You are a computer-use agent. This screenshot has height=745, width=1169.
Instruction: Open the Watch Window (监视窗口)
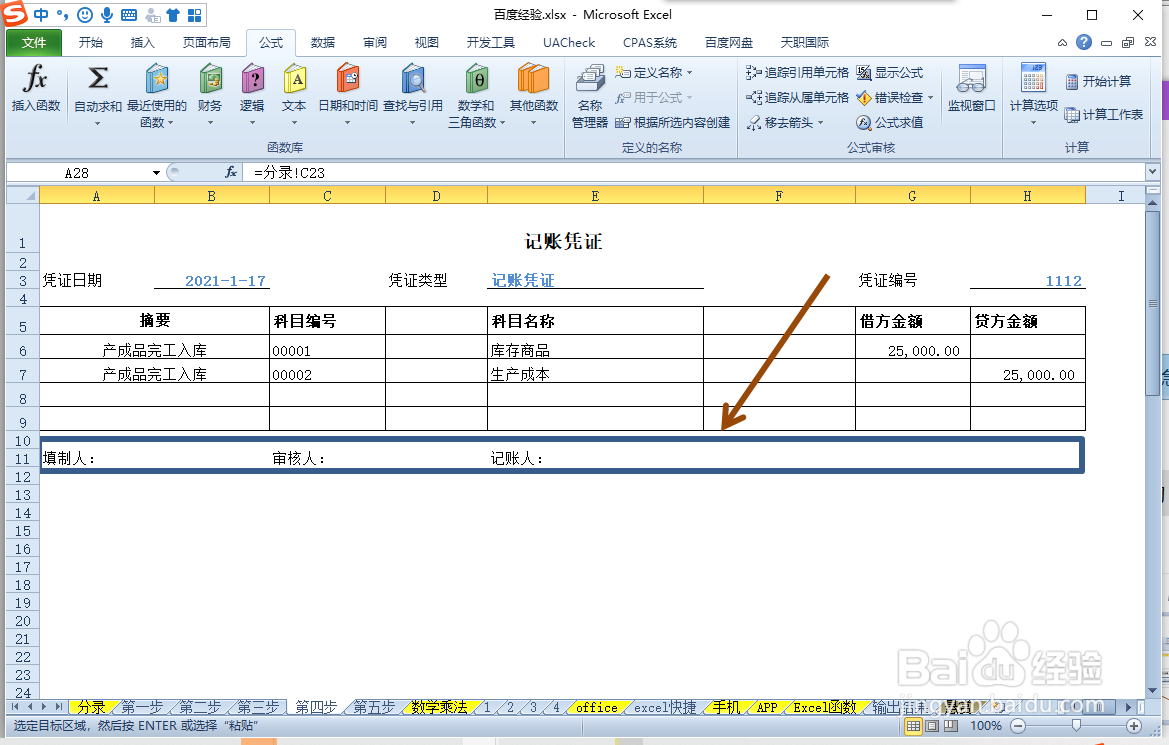click(x=971, y=88)
